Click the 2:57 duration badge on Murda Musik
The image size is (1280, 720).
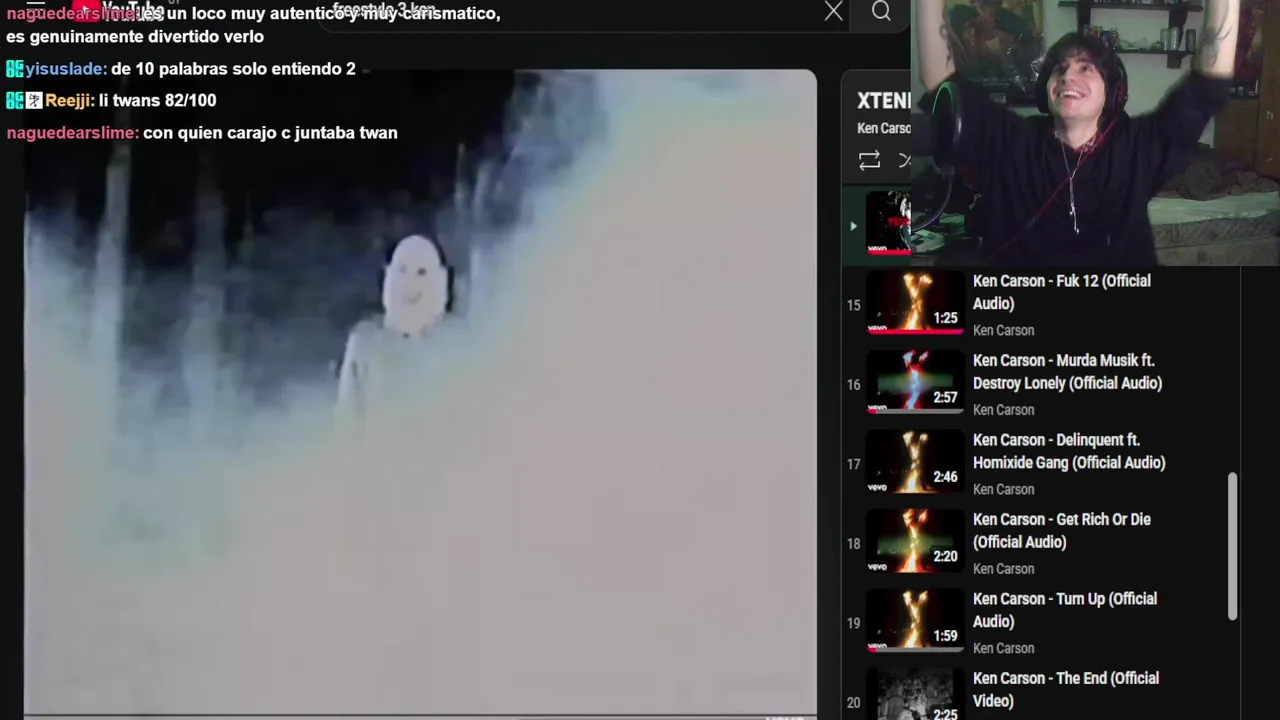(x=945, y=397)
